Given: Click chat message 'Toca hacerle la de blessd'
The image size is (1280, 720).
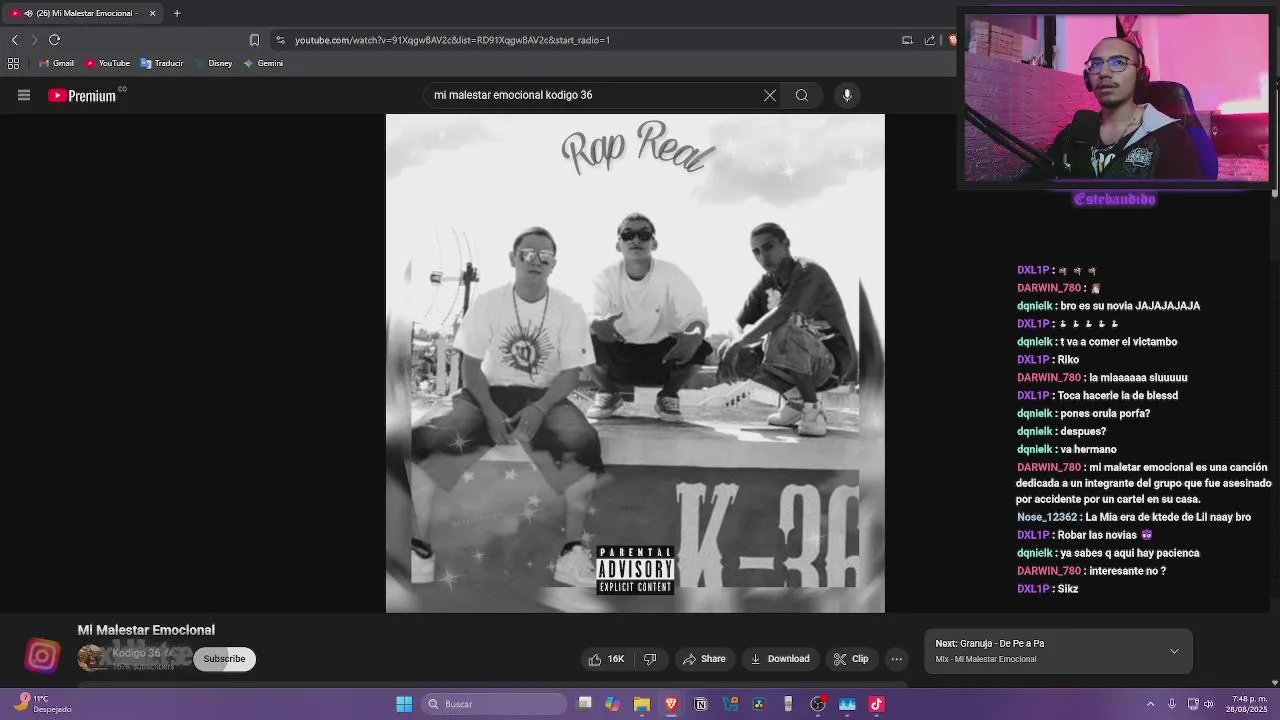Looking at the screenshot, I should point(1118,396).
